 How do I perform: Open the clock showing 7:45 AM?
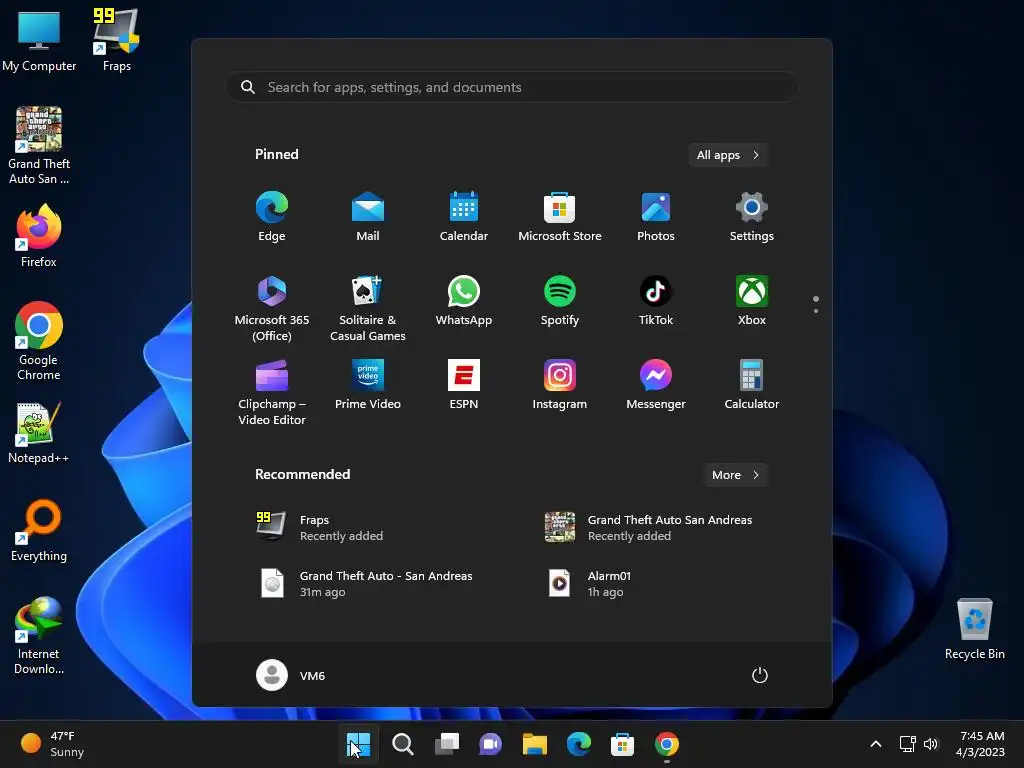[980, 744]
